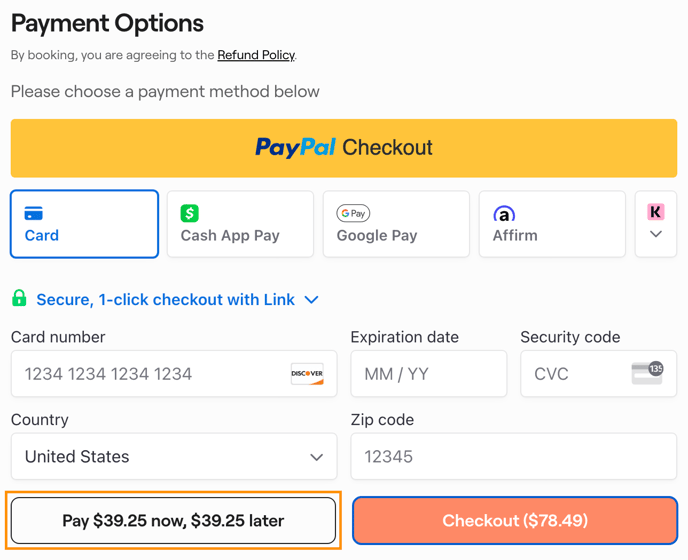Open the Refund Policy link
This screenshot has height=560, width=688.
[x=256, y=55]
